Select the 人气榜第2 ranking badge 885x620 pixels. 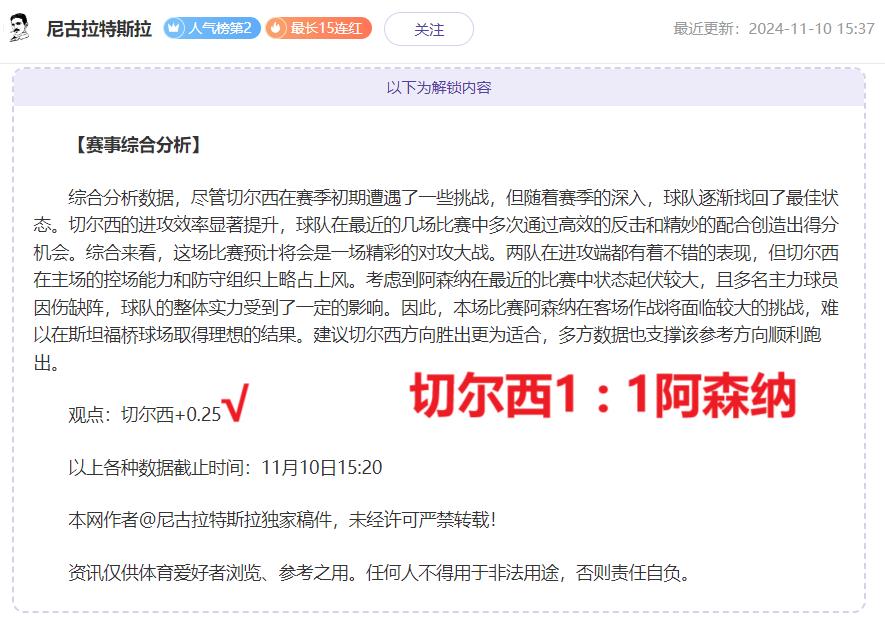click(x=212, y=28)
